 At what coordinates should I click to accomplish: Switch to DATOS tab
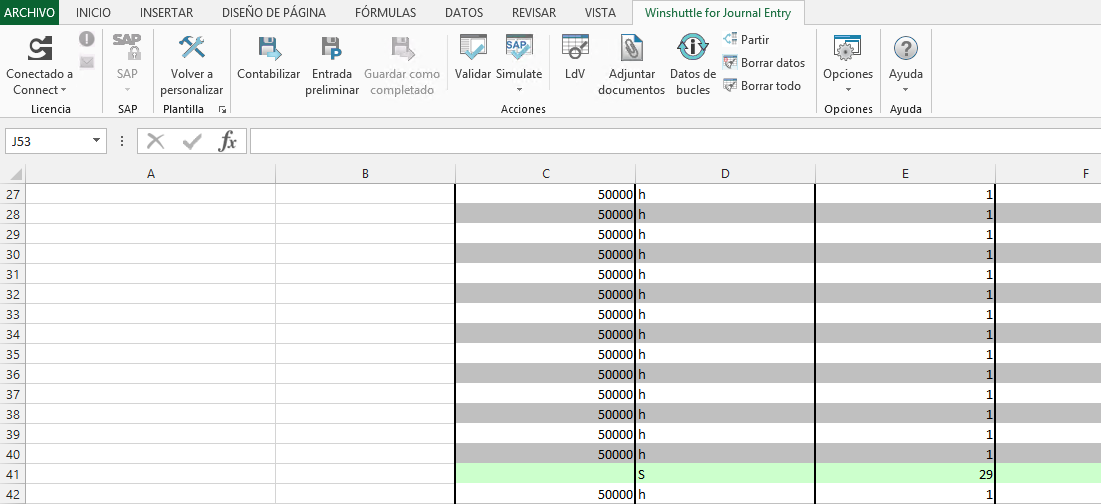click(464, 13)
